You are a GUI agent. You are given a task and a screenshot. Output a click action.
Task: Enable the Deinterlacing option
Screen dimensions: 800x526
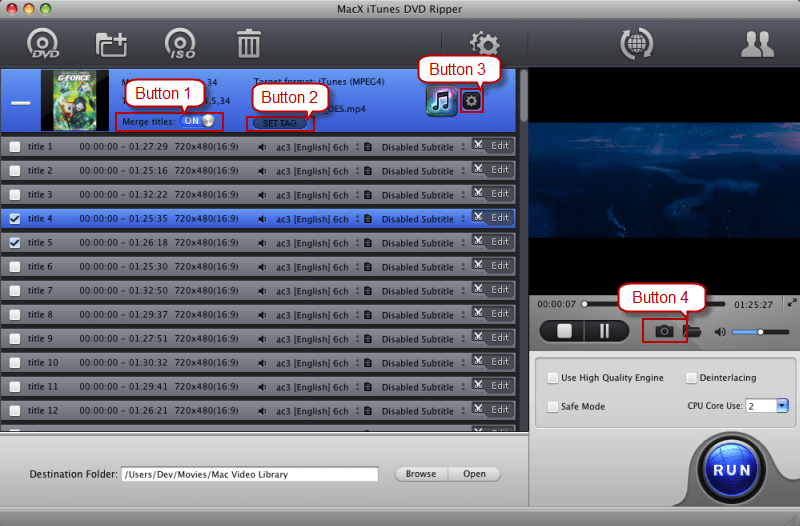(x=691, y=378)
